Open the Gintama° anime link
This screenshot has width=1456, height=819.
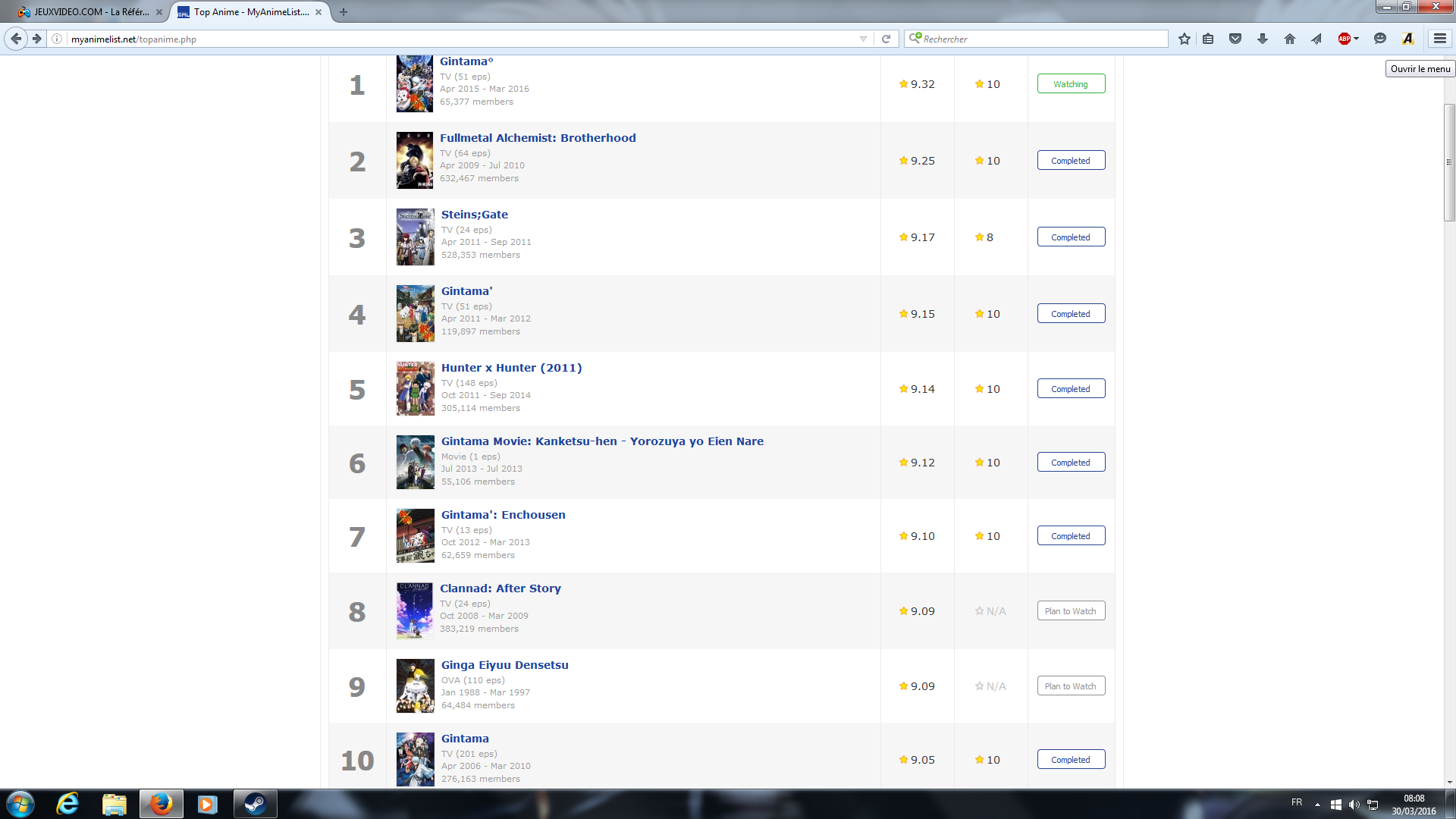[466, 61]
